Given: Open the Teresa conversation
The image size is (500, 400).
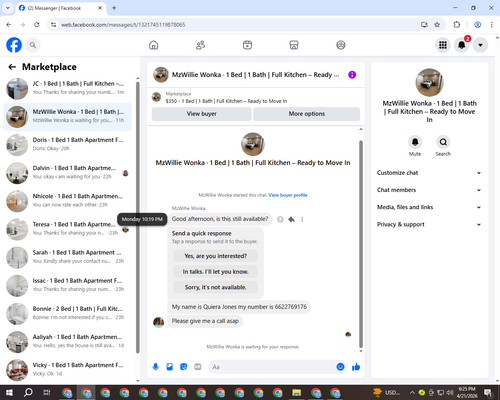Looking at the screenshot, I should pos(67,229).
